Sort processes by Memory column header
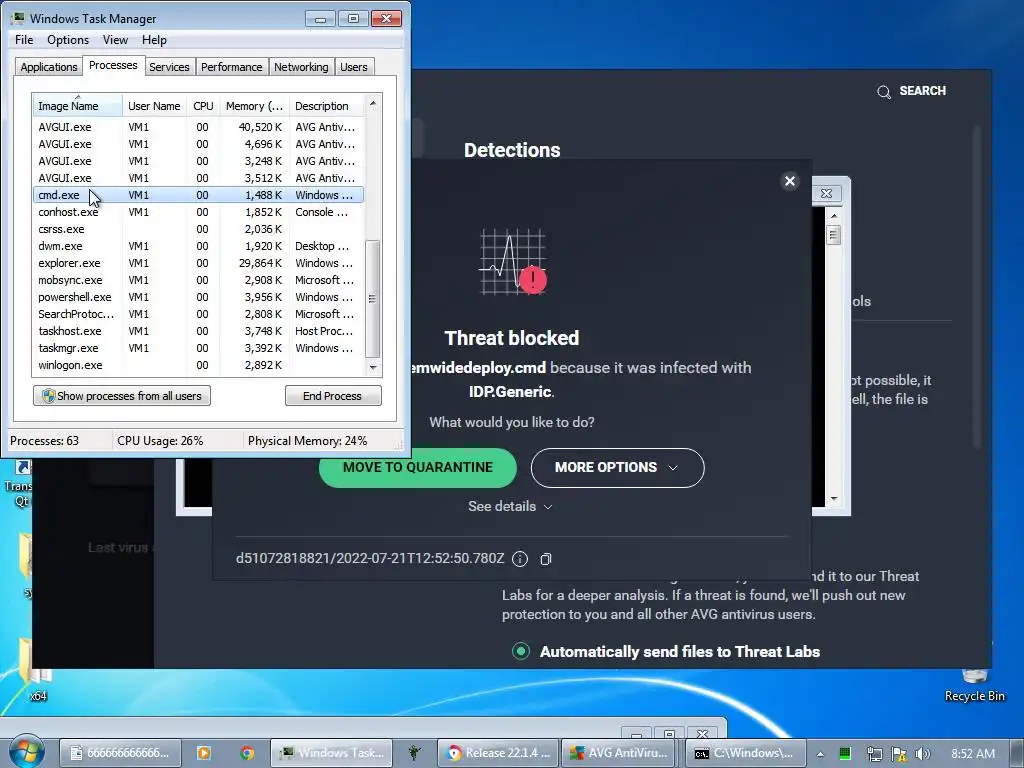 254,106
